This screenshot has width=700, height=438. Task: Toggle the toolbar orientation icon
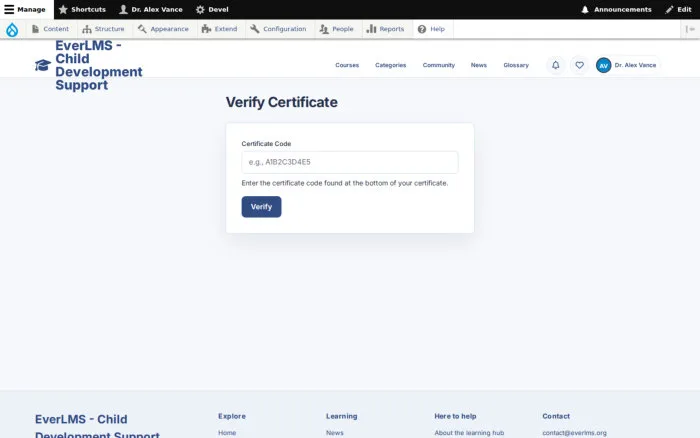[690, 29]
